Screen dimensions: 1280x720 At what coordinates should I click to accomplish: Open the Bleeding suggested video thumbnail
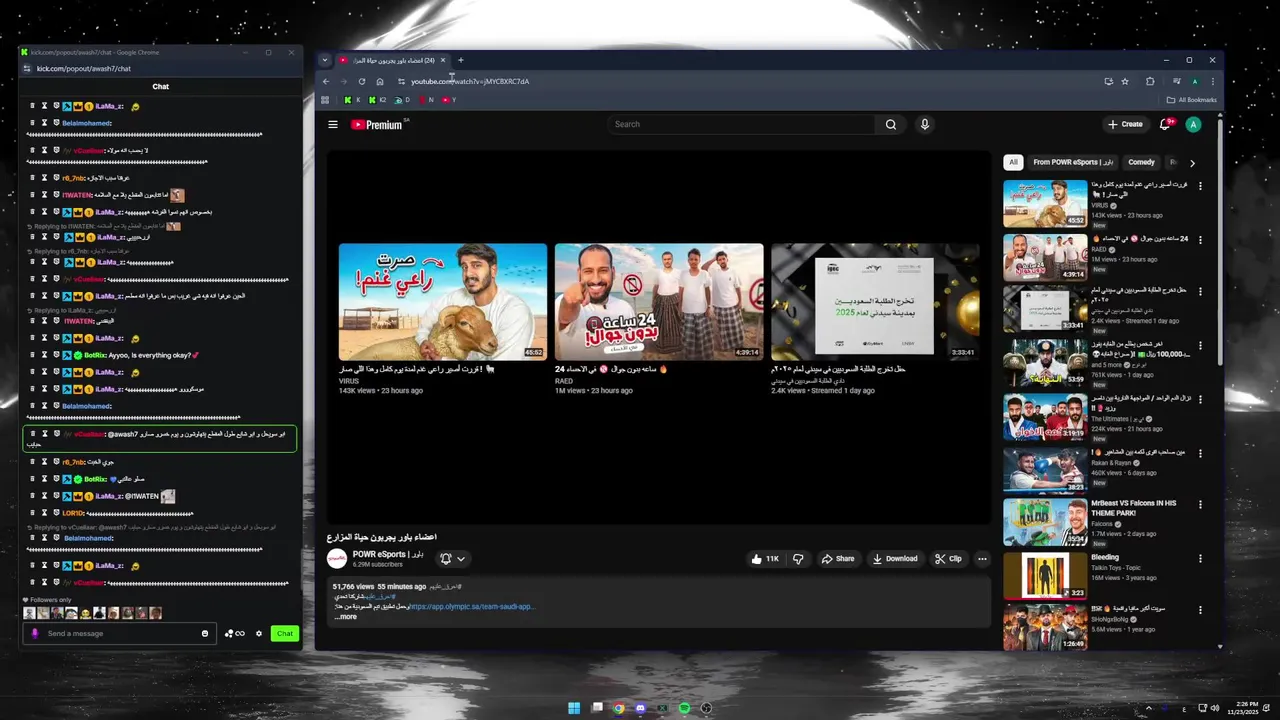(x=1045, y=575)
